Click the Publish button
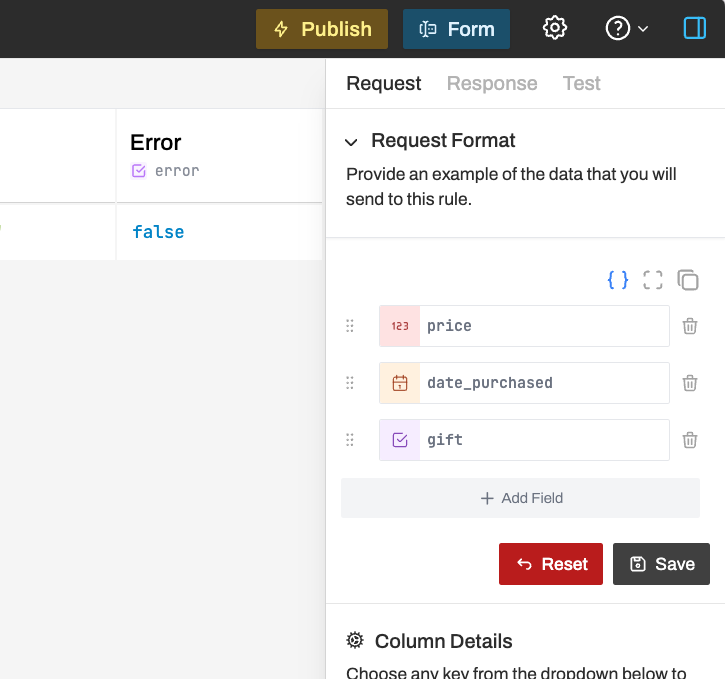This screenshot has height=679, width=725. (x=322, y=29)
